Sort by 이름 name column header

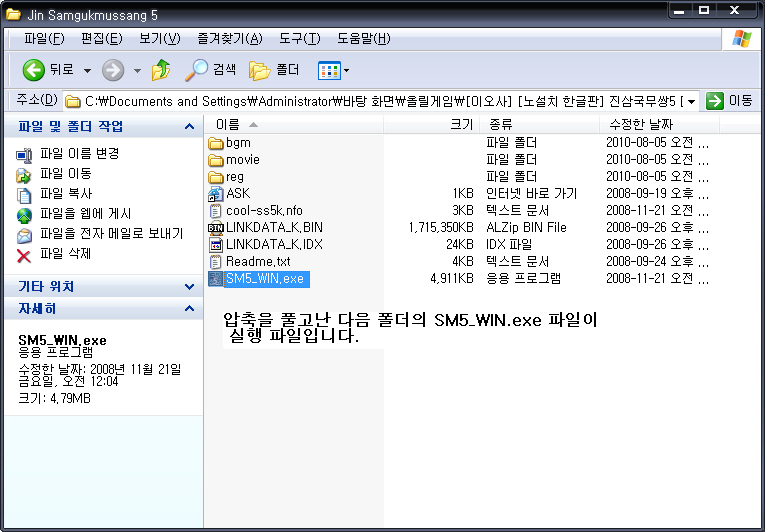click(294, 124)
